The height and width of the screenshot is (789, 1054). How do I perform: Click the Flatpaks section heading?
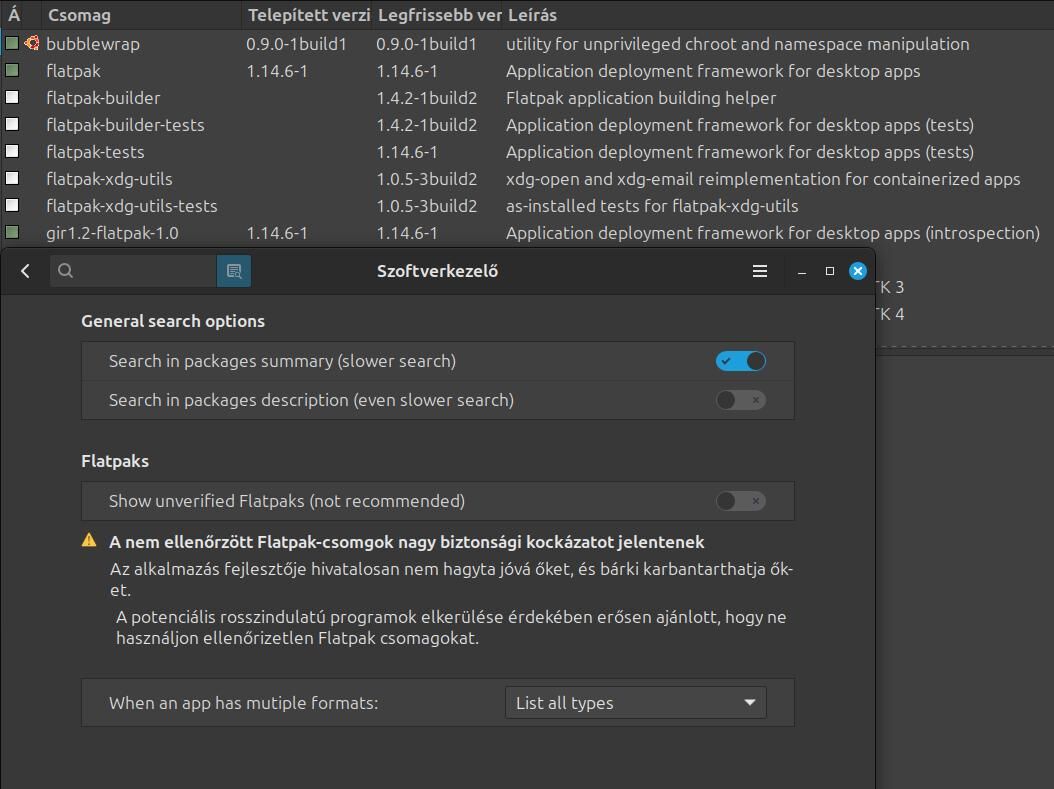115,461
